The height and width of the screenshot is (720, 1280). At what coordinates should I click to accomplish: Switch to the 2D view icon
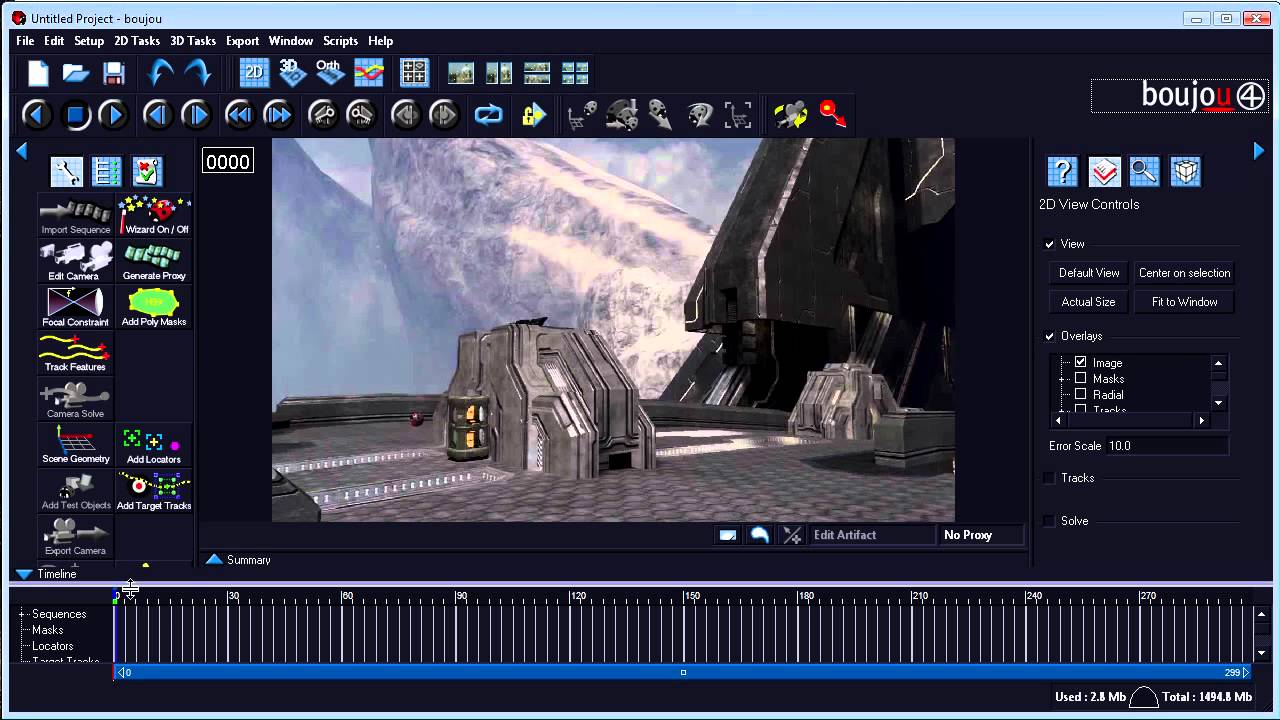coord(254,72)
